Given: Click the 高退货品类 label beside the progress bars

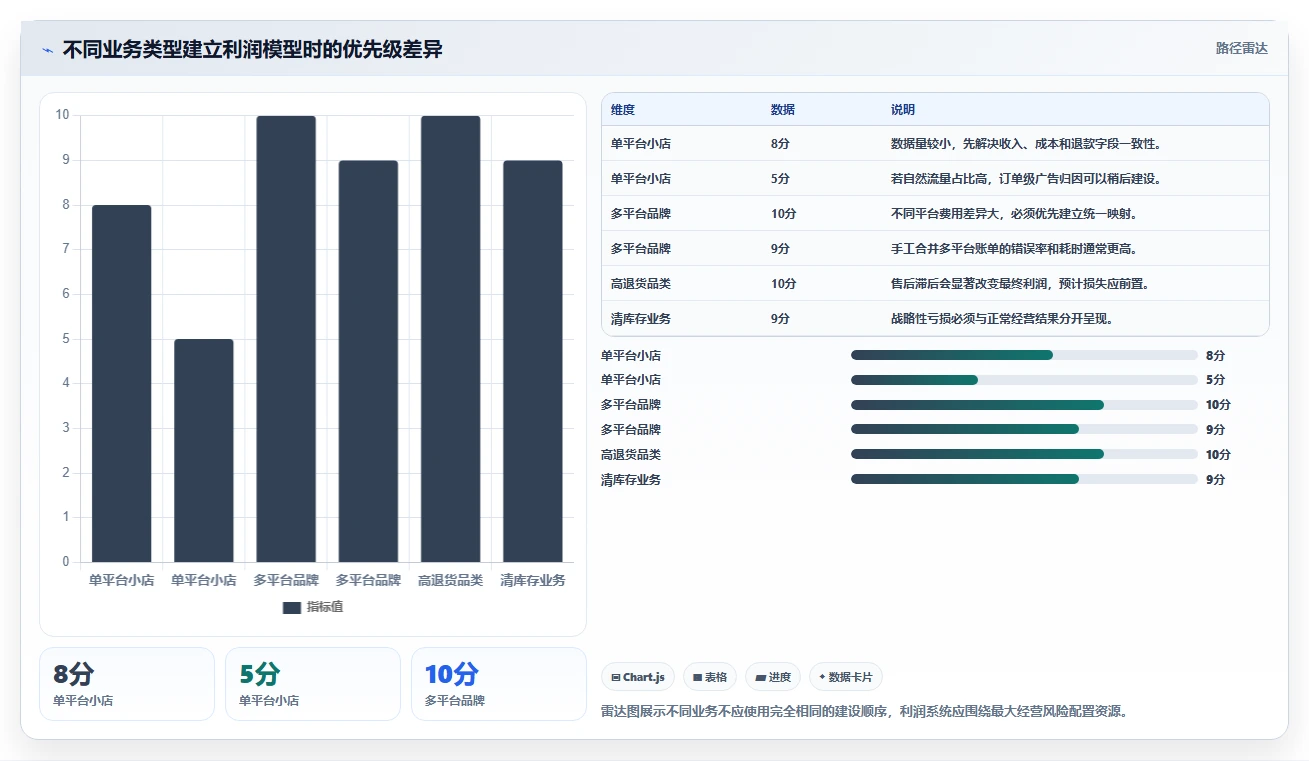Looking at the screenshot, I should tap(631, 454).
